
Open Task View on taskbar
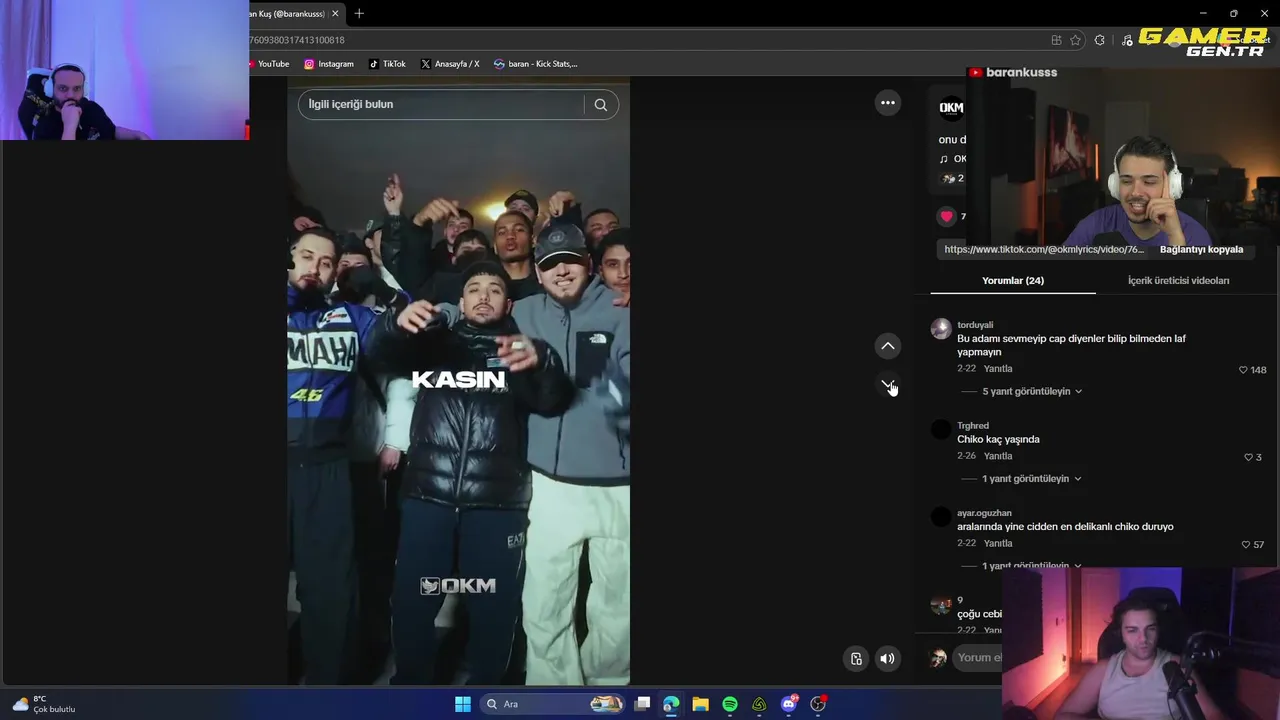[642, 704]
